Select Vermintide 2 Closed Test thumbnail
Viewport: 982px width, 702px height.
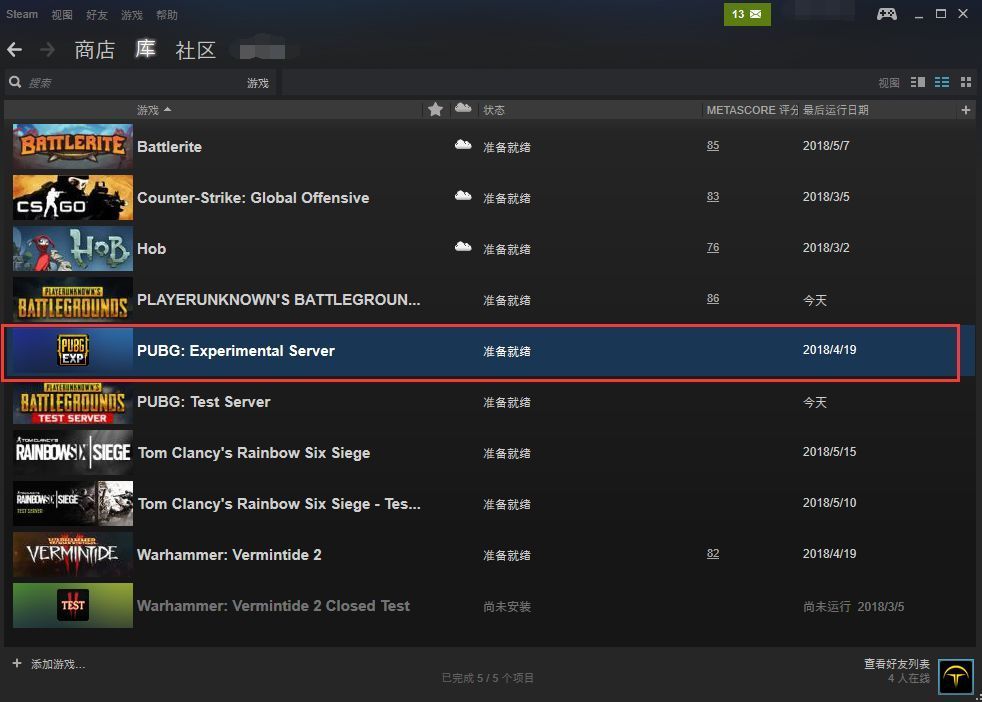click(73, 606)
